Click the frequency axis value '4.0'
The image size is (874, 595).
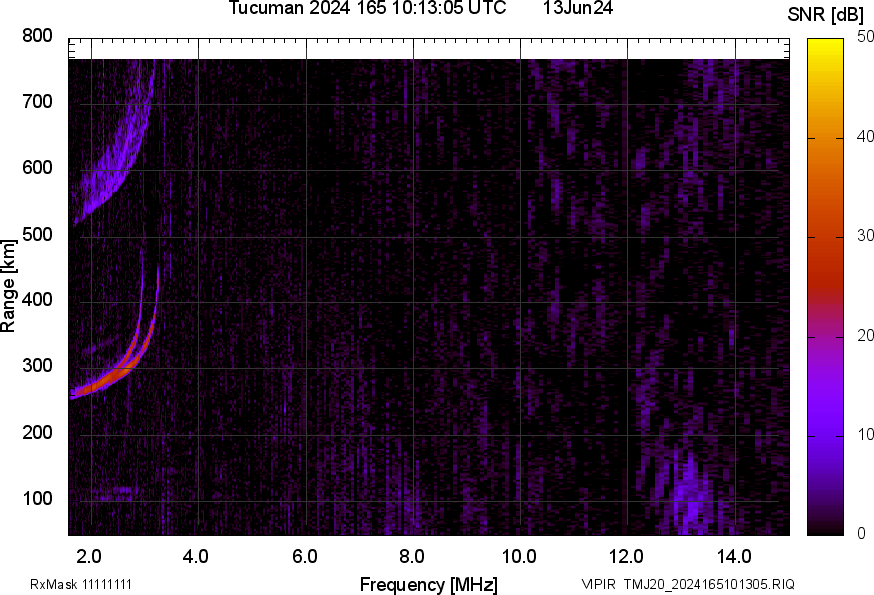click(x=196, y=557)
